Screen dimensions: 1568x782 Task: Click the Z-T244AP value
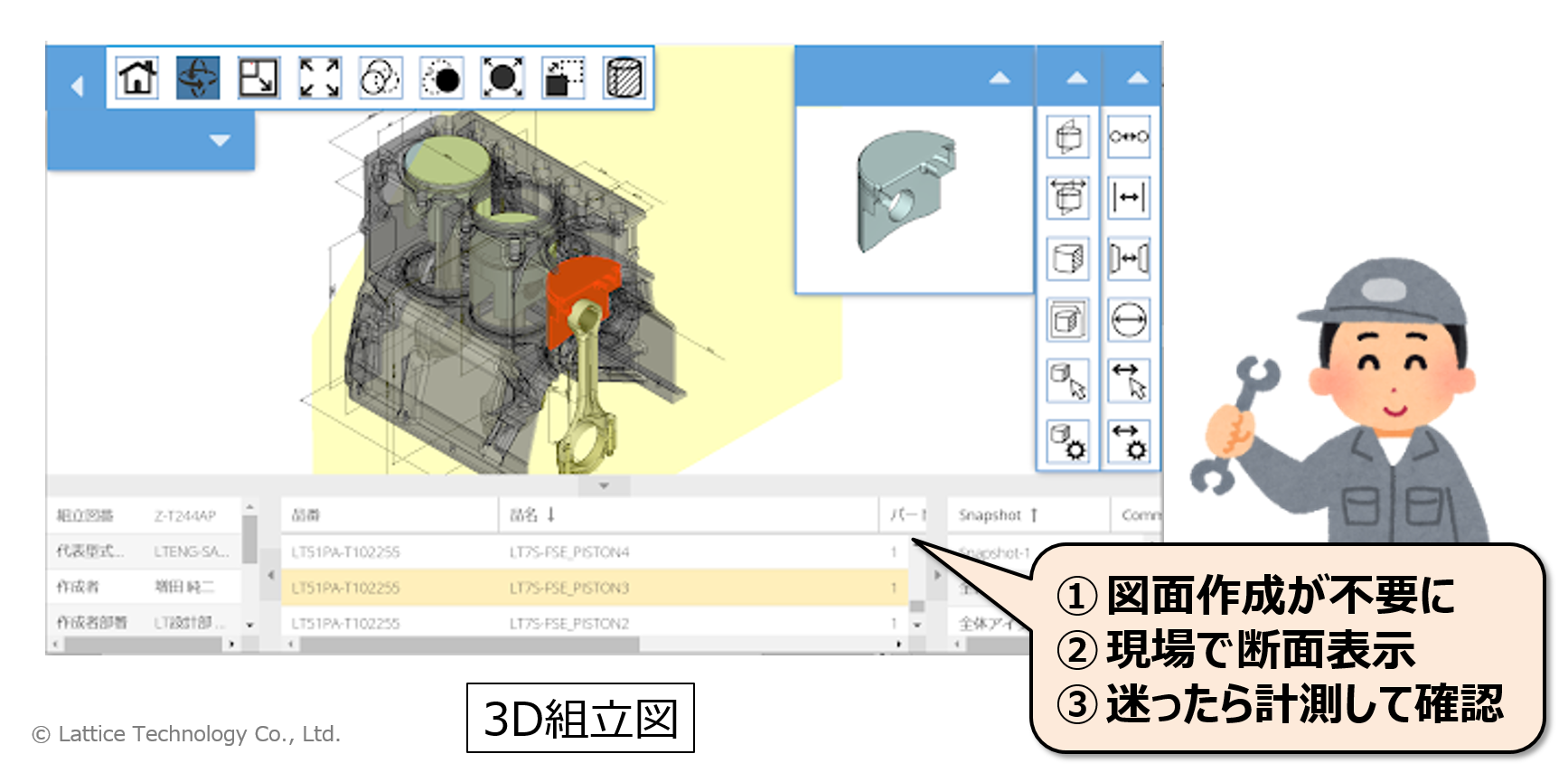(185, 515)
